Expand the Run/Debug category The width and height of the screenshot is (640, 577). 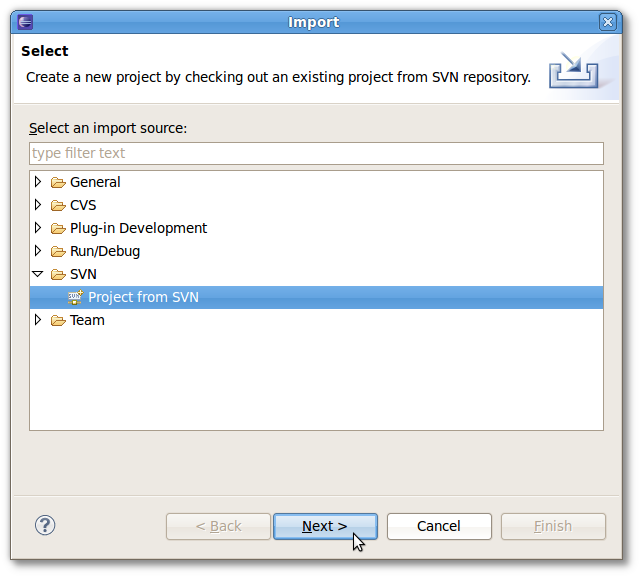(x=38, y=251)
